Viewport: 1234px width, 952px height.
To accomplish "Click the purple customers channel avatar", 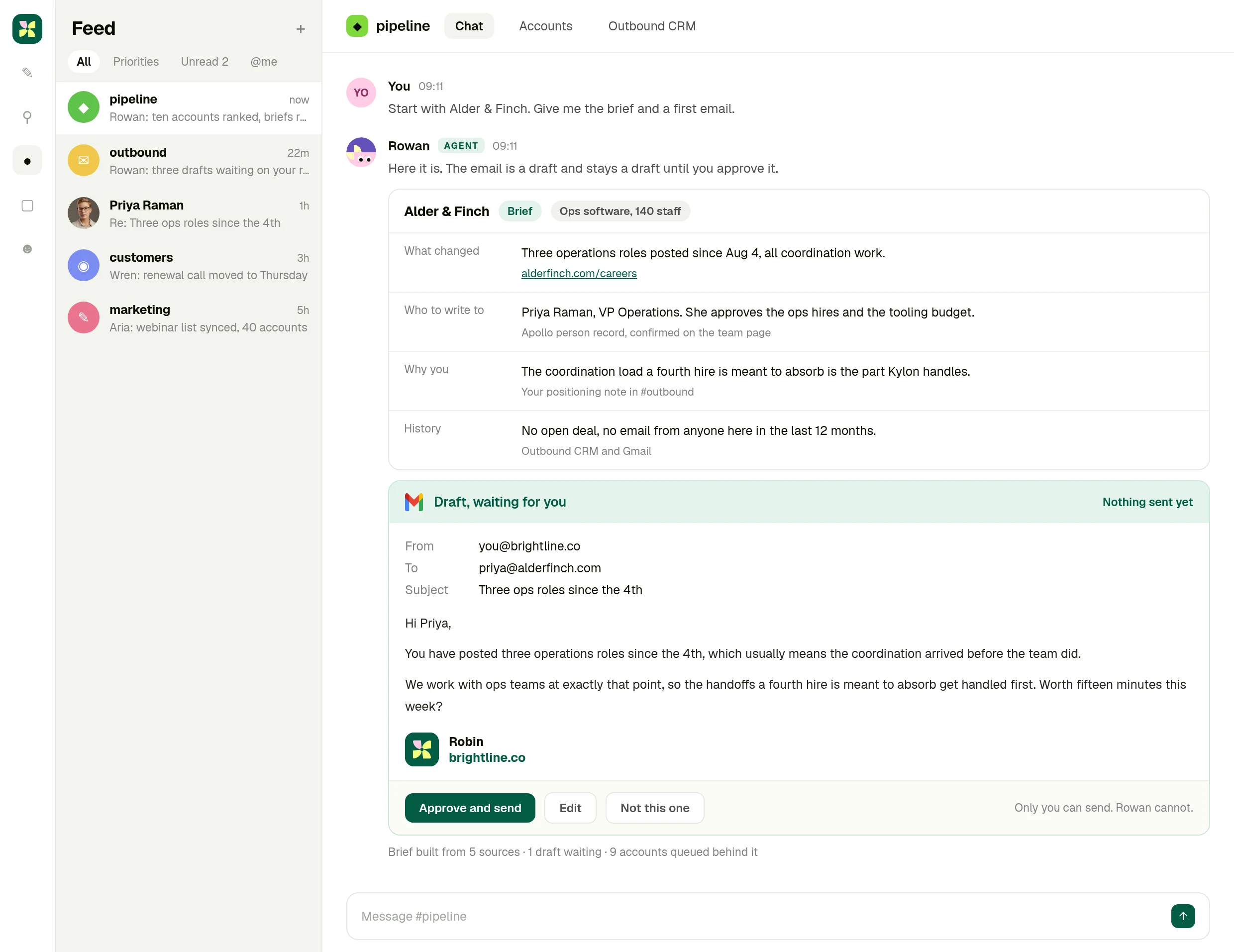I will [x=84, y=266].
